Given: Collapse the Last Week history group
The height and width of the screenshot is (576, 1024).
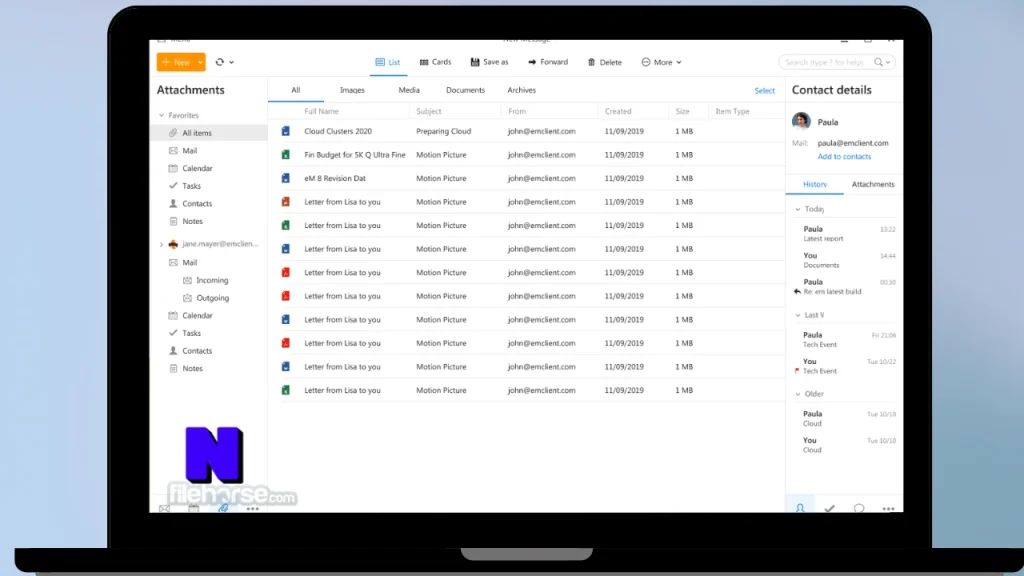Looking at the screenshot, I should [797, 315].
